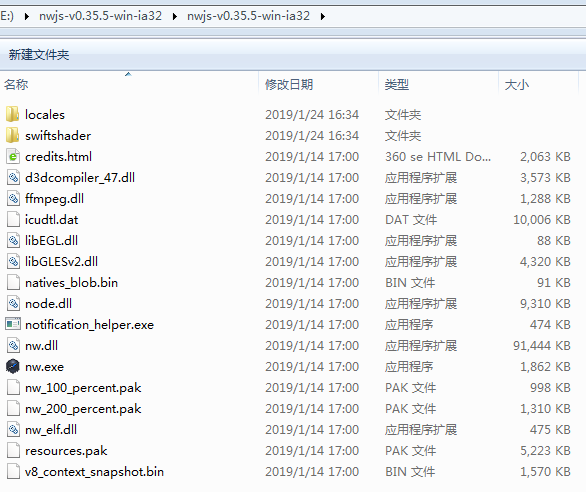This screenshot has height=492, width=586.
Task: Click the 1,570 KB size of v8_context_snapshot.bin
Action: (545, 472)
